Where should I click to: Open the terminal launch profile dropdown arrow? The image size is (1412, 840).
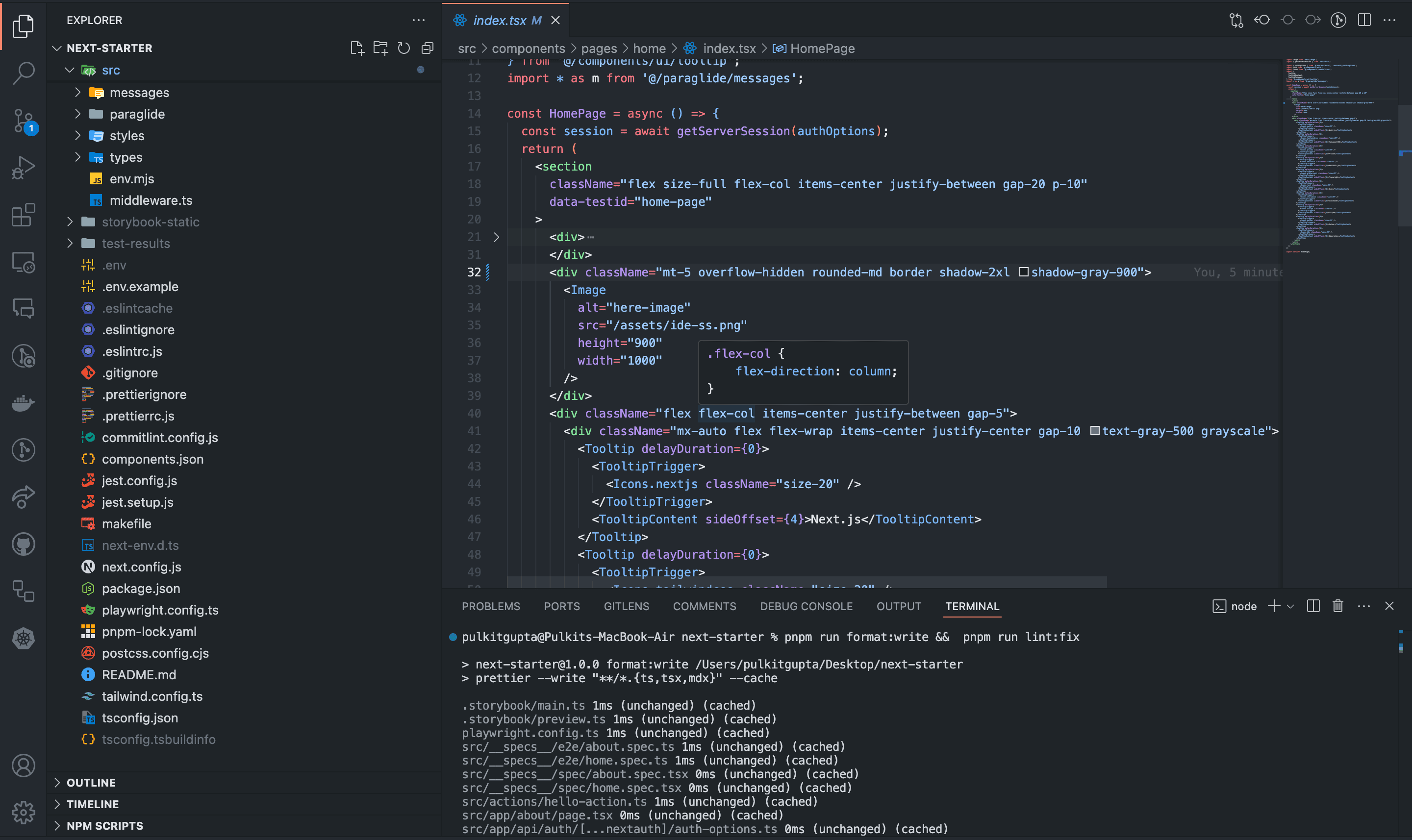click(1290, 606)
